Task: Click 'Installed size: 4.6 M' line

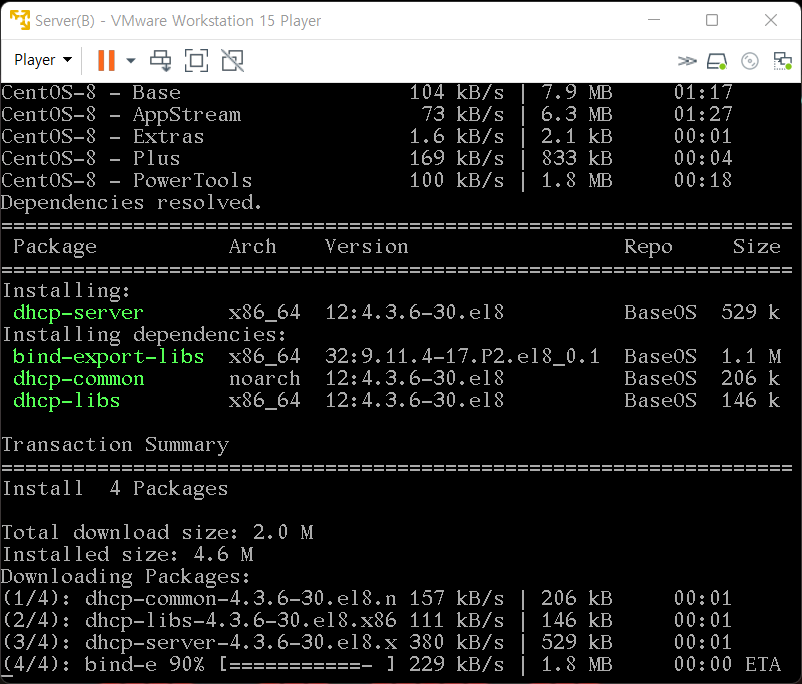Action: [128, 555]
